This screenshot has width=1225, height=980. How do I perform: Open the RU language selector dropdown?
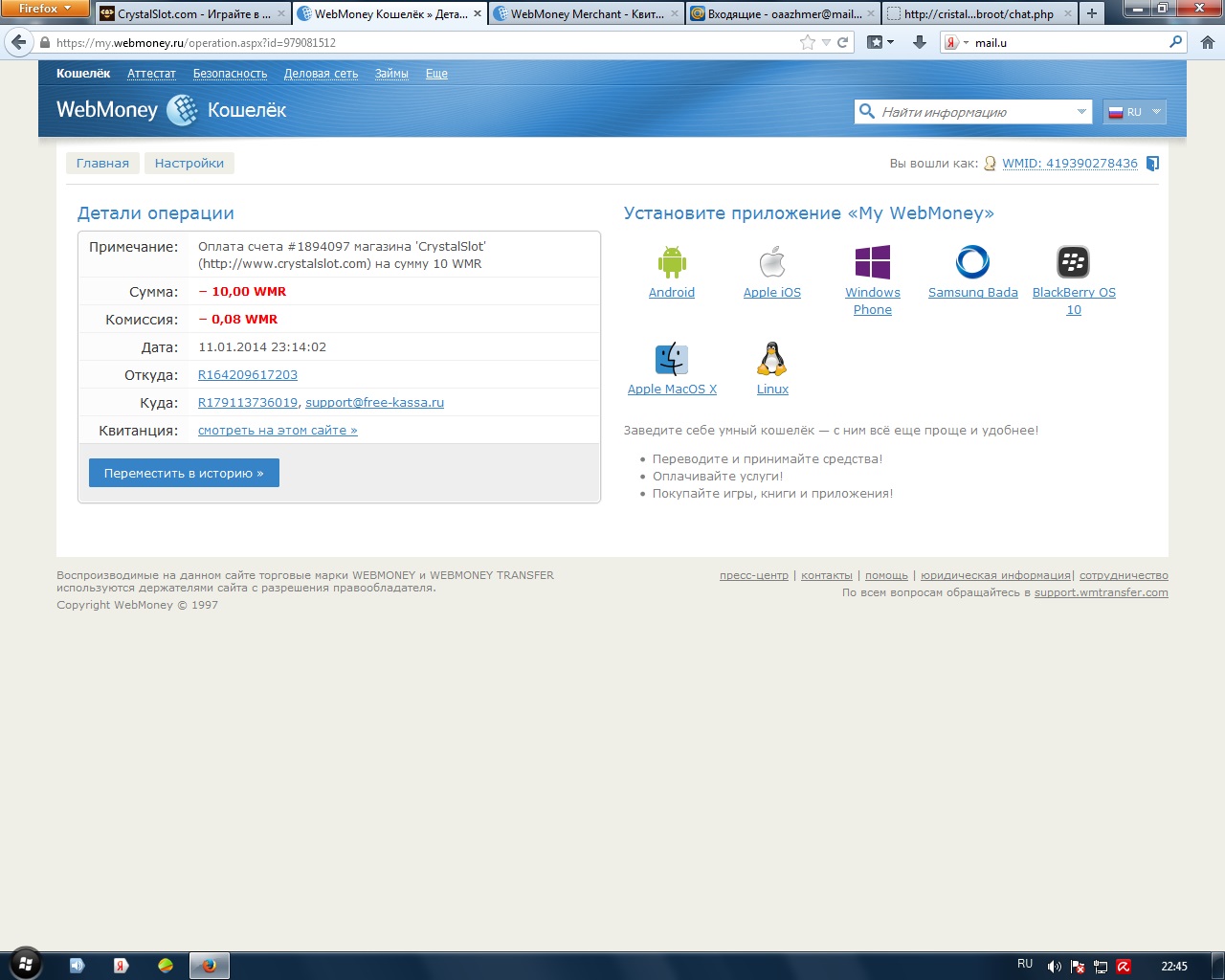(x=1134, y=112)
